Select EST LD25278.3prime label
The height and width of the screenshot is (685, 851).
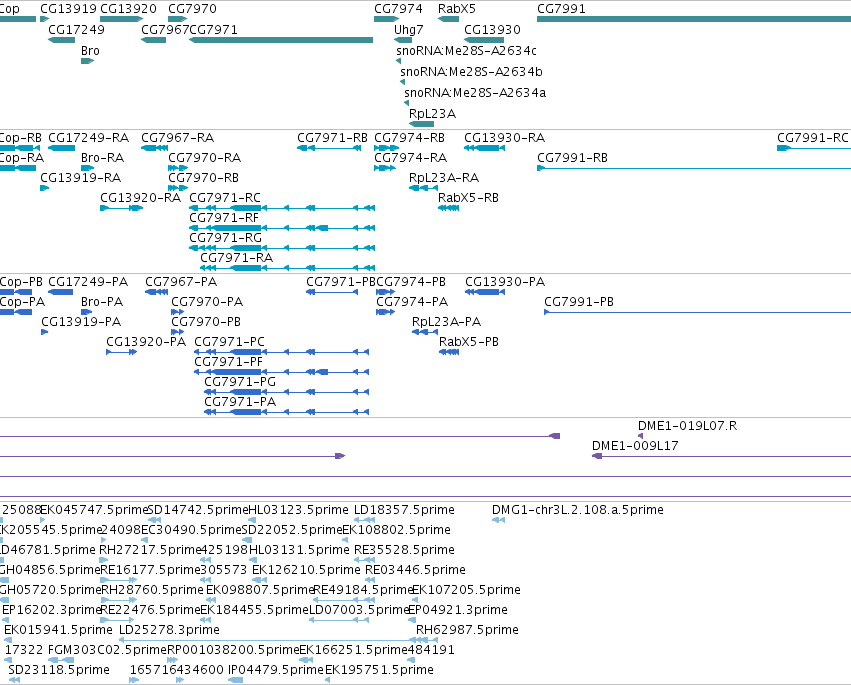(169, 630)
